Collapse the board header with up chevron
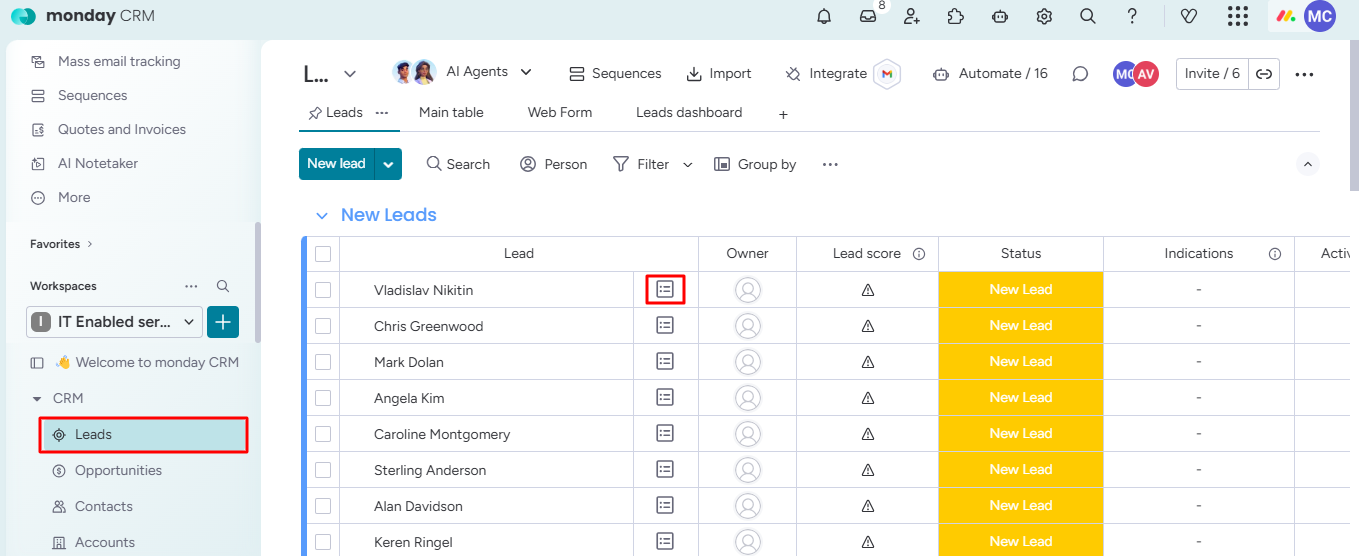 [x=1308, y=164]
